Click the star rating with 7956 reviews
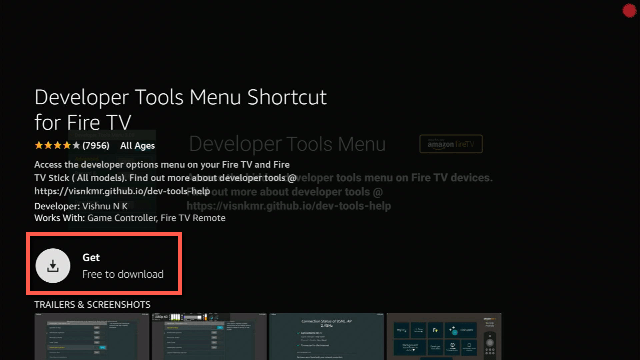This screenshot has width=640, height=360. pyautogui.click(x=72, y=146)
